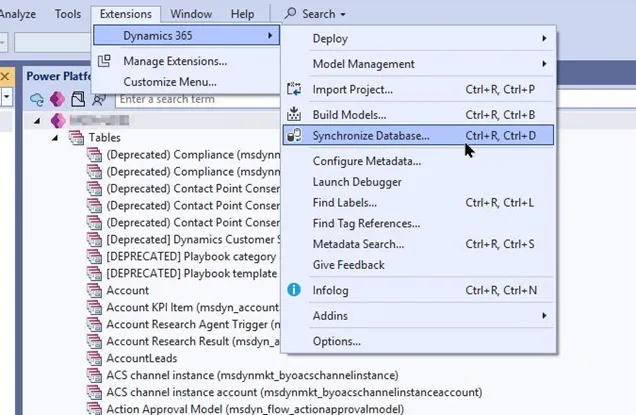Open the Window menu
Viewport: 636px width, 415px height.
pos(191,14)
